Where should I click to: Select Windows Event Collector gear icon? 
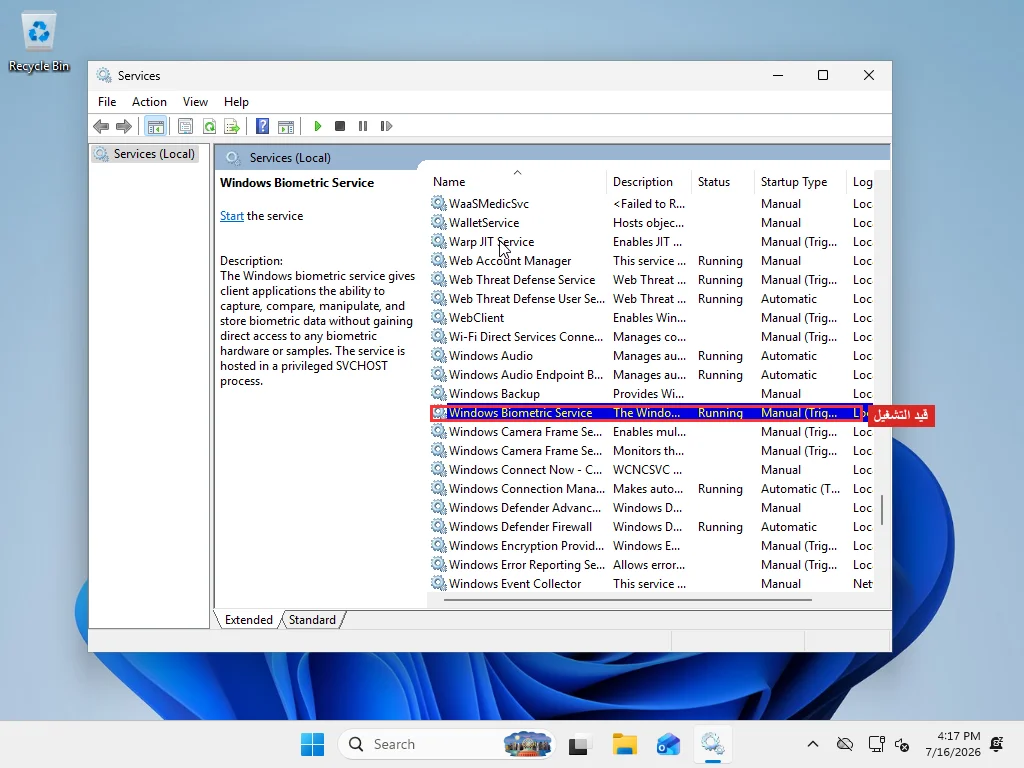pyautogui.click(x=439, y=583)
